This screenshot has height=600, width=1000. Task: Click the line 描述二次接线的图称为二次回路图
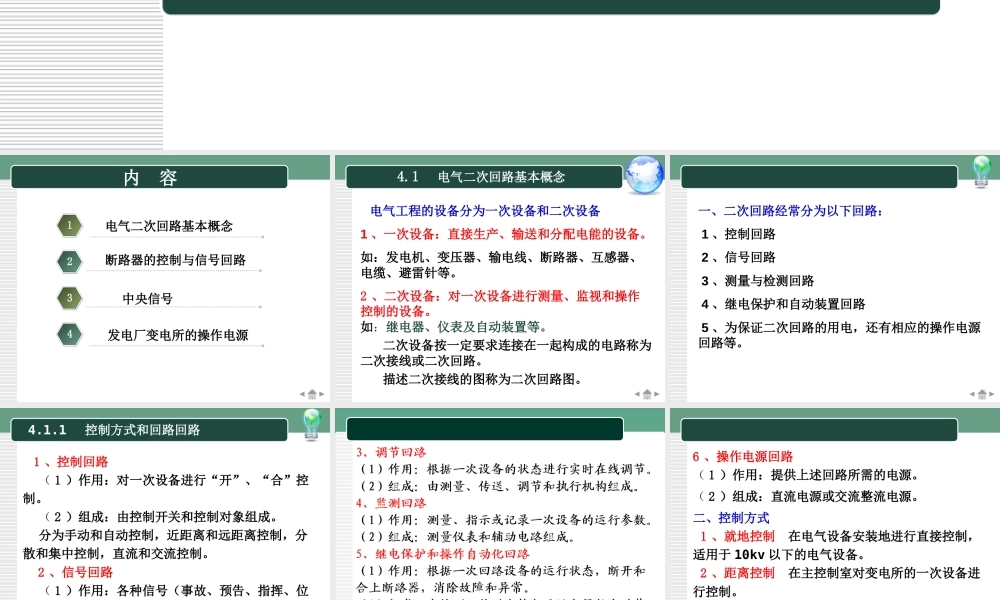(x=483, y=379)
